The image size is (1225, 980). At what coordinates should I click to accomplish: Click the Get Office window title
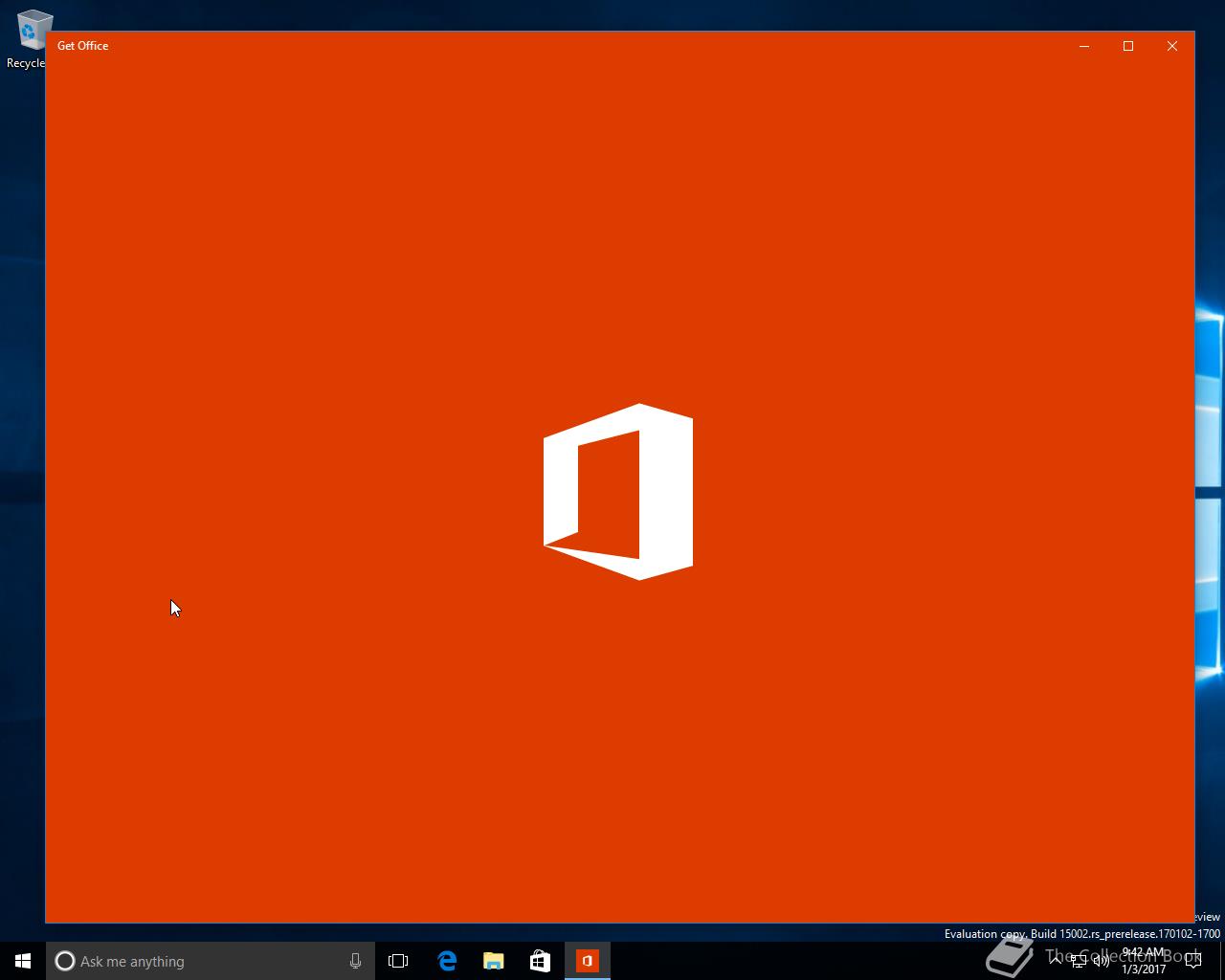[83, 46]
